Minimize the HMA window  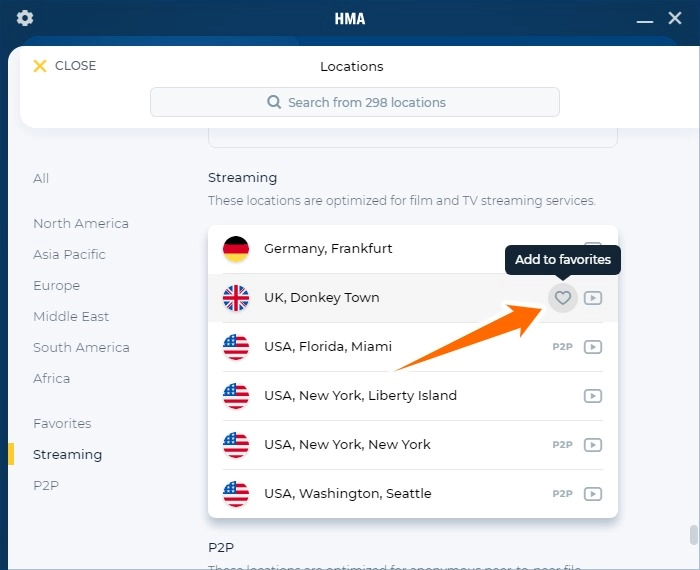[x=645, y=19]
